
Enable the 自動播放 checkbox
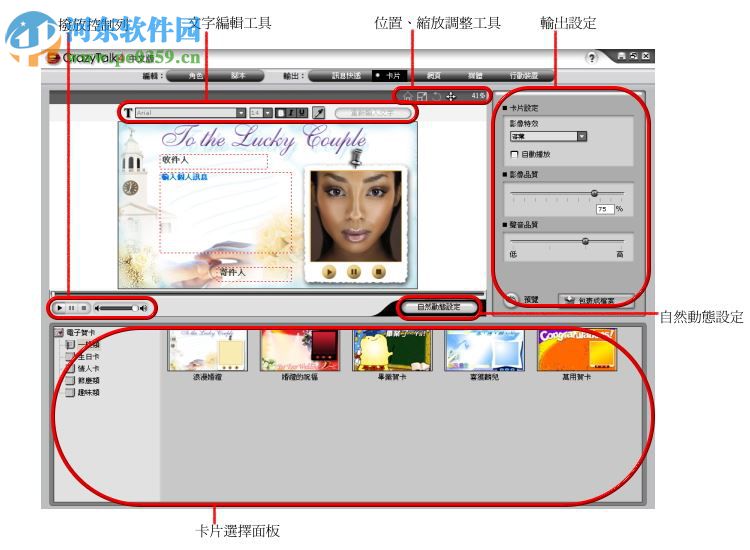click(514, 154)
